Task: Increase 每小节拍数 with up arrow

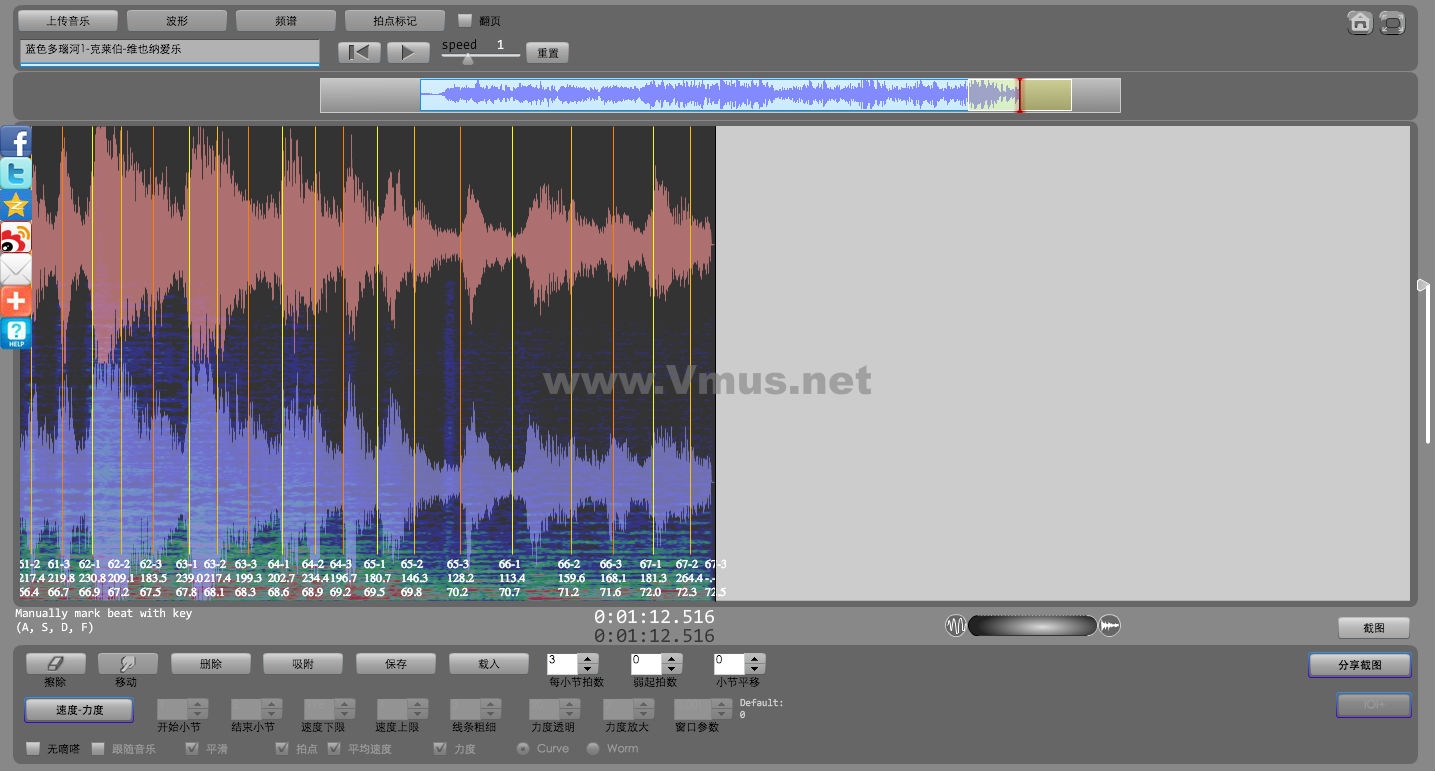Action: [589, 658]
